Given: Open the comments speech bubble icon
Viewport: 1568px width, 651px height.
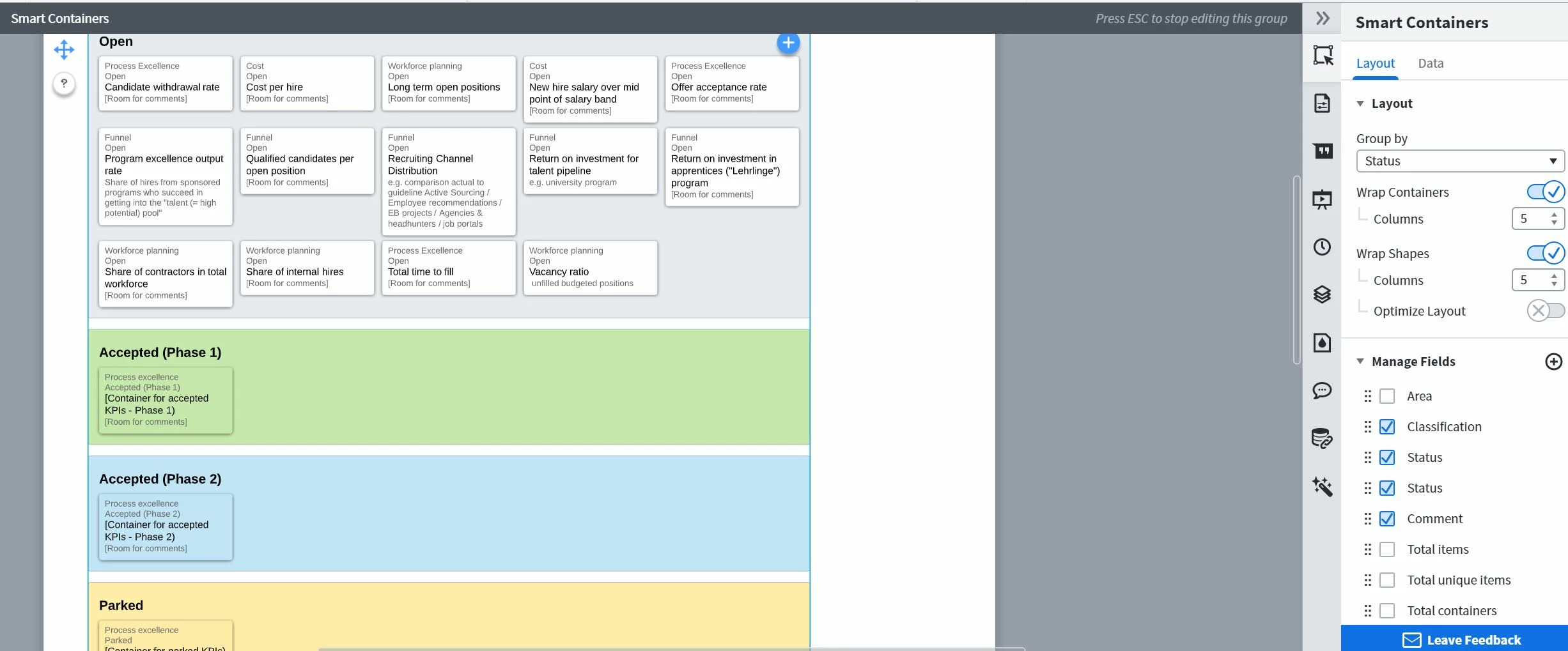Looking at the screenshot, I should tap(1322, 390).
